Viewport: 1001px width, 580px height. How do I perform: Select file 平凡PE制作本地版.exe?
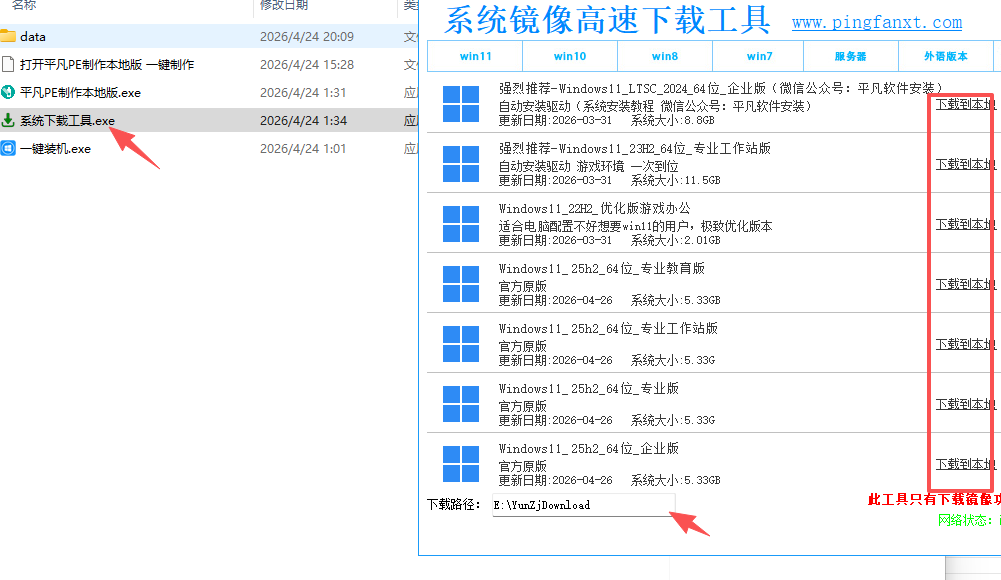click(x=80, y=93)
